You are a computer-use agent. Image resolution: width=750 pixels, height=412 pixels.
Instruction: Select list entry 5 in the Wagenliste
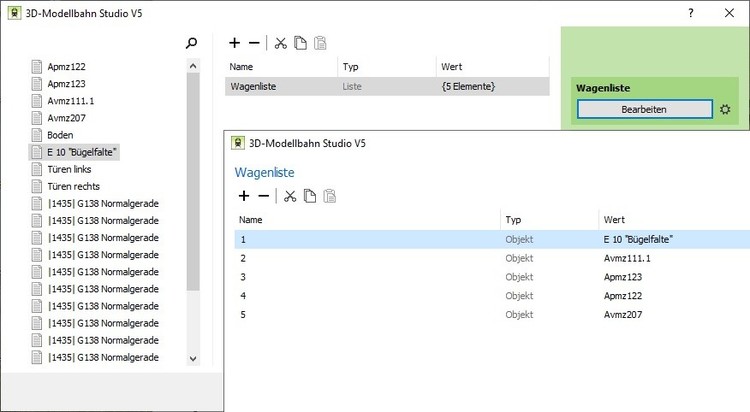point(492,314)
